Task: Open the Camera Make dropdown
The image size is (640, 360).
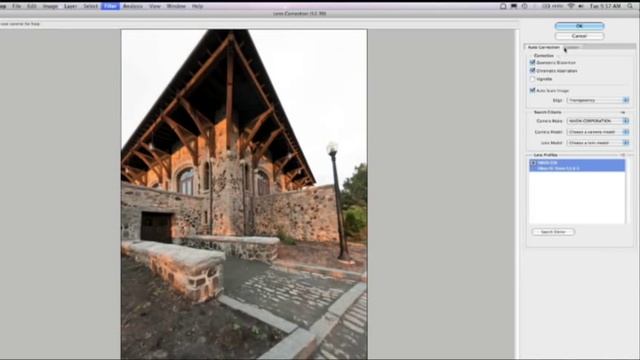Action: click(x=598, y=121)
